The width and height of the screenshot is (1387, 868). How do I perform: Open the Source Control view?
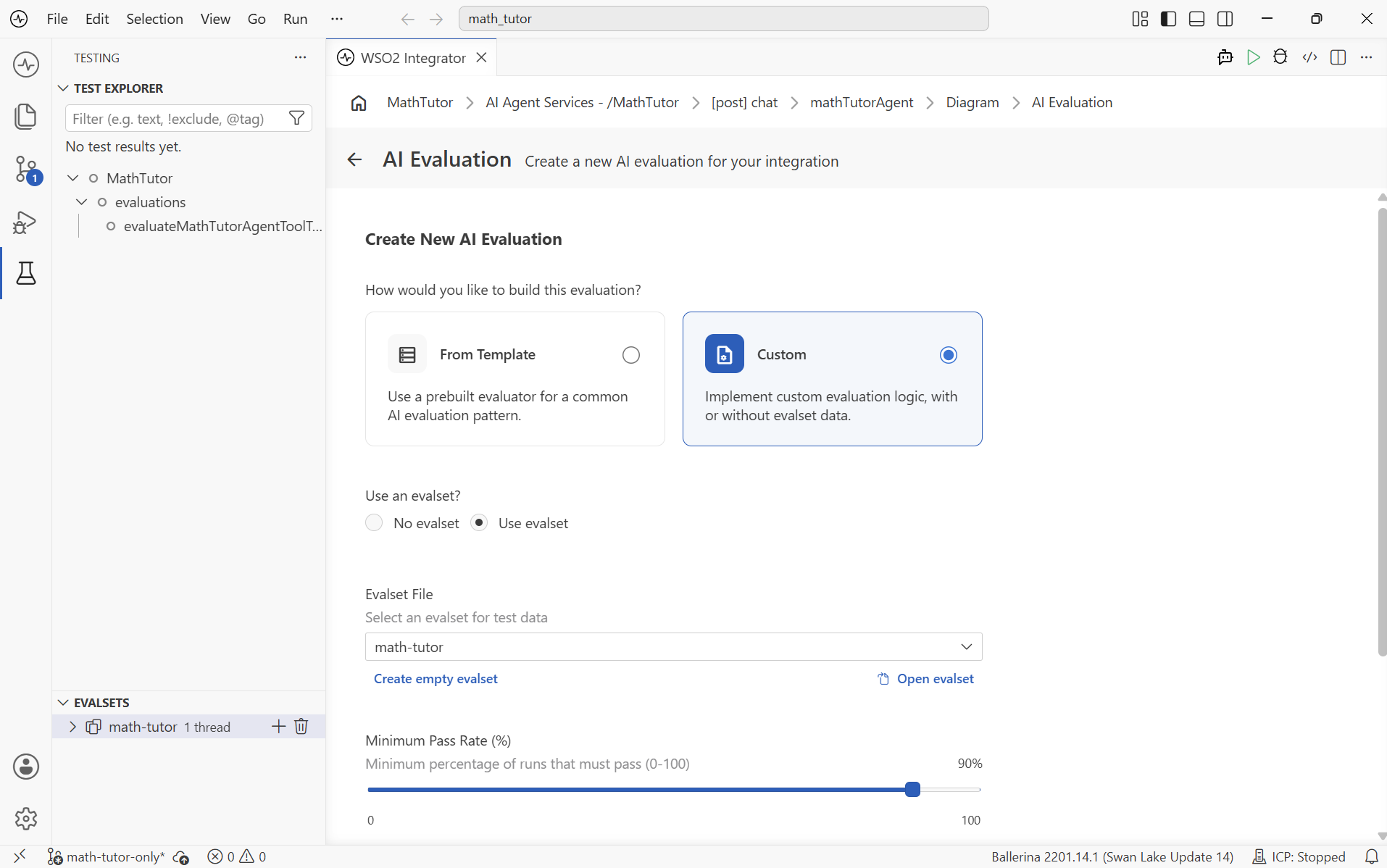[x=26, y=170]
